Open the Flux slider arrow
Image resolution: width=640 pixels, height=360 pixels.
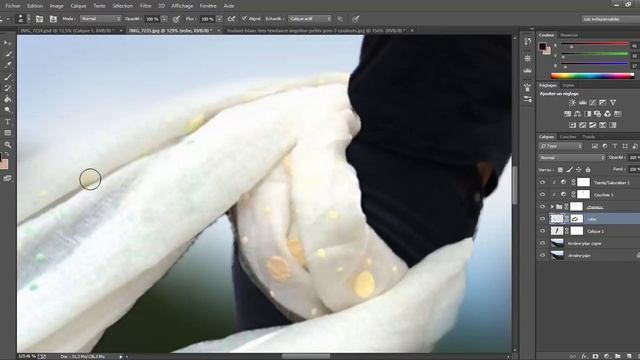[220, 19]
